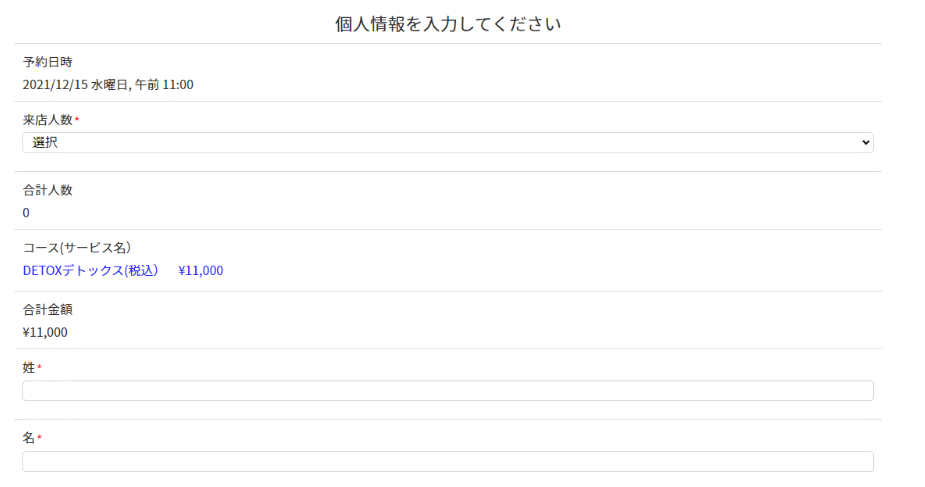925x487 pixels.
Task: Click the 合計人数 value 0
Action: [26, 212]
